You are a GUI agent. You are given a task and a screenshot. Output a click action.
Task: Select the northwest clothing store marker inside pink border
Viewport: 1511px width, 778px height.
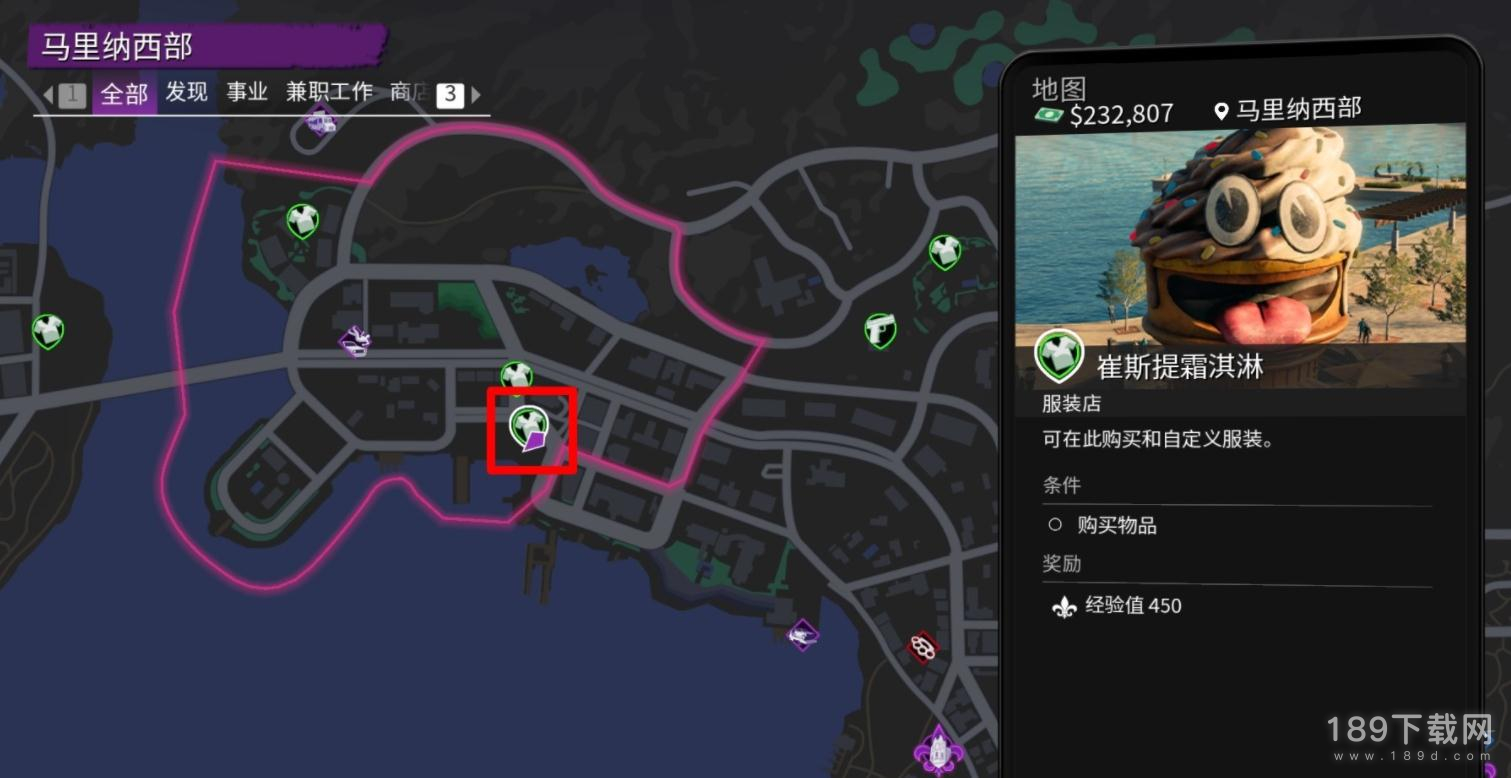pyautogui.click(x=302, y=220)
